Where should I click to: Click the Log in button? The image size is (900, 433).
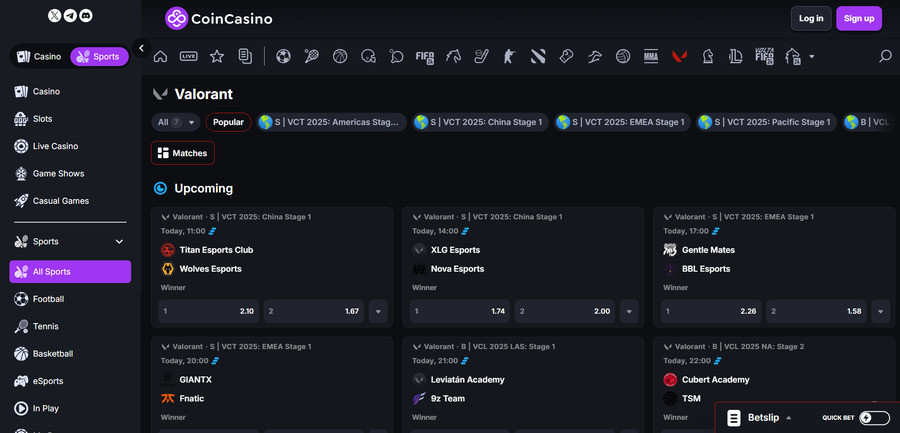pos(811,18)
